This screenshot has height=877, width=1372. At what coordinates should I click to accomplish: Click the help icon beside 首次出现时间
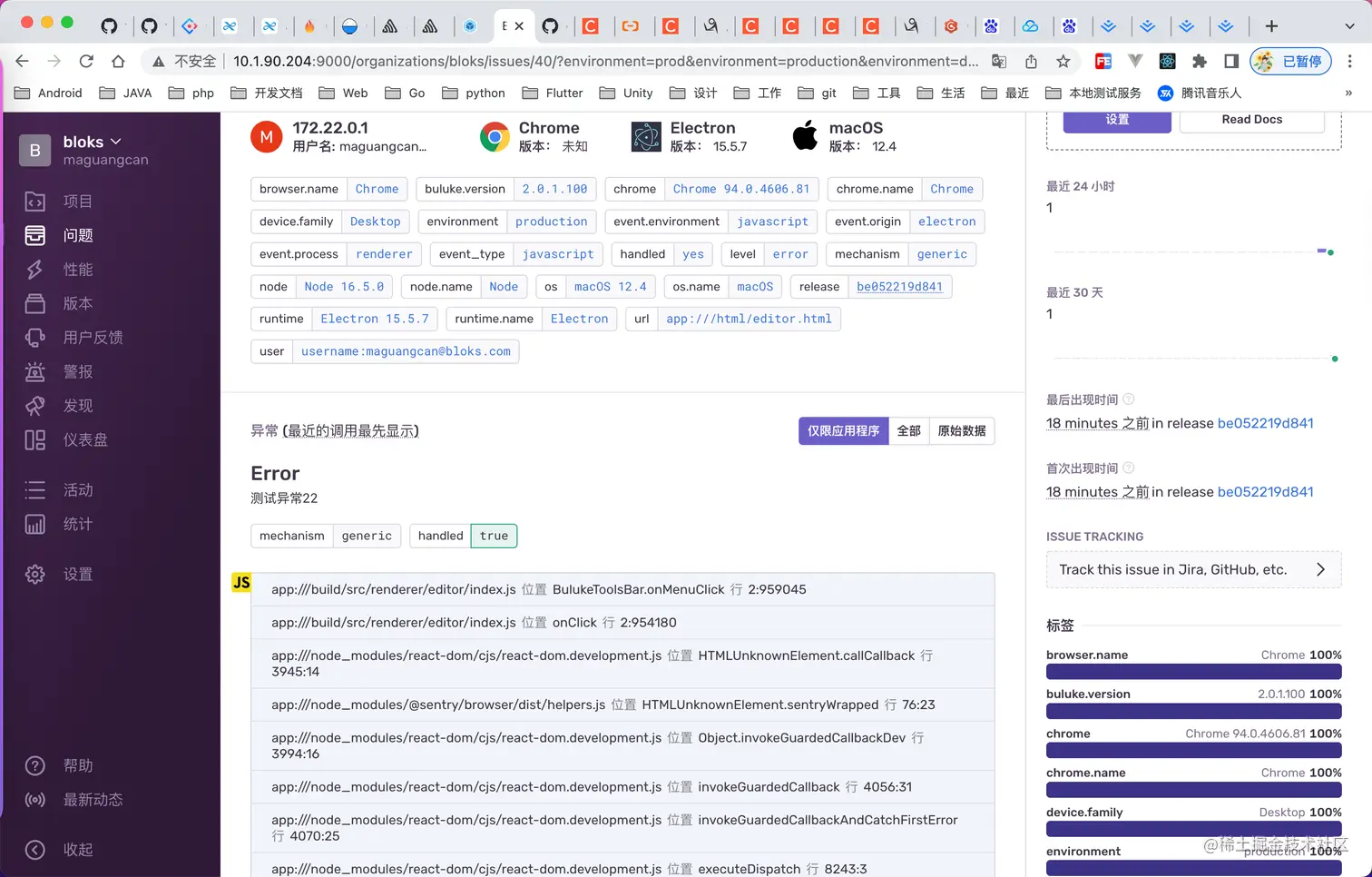pyautogui.click(x=1128, y=468)
